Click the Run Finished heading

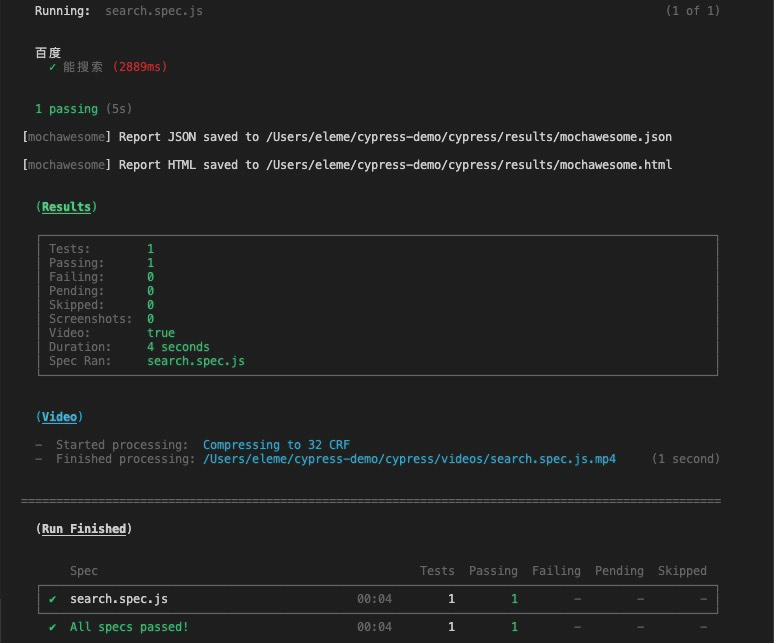coord(83,529)
